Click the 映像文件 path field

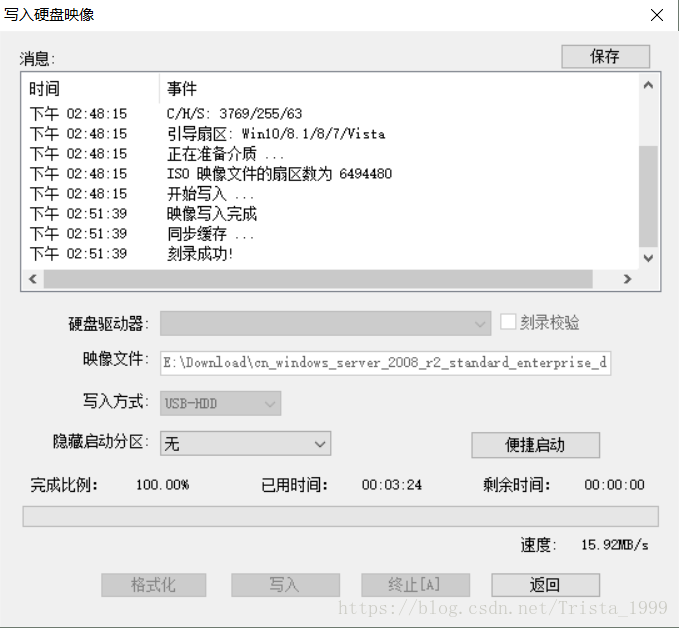coord(385,363)
